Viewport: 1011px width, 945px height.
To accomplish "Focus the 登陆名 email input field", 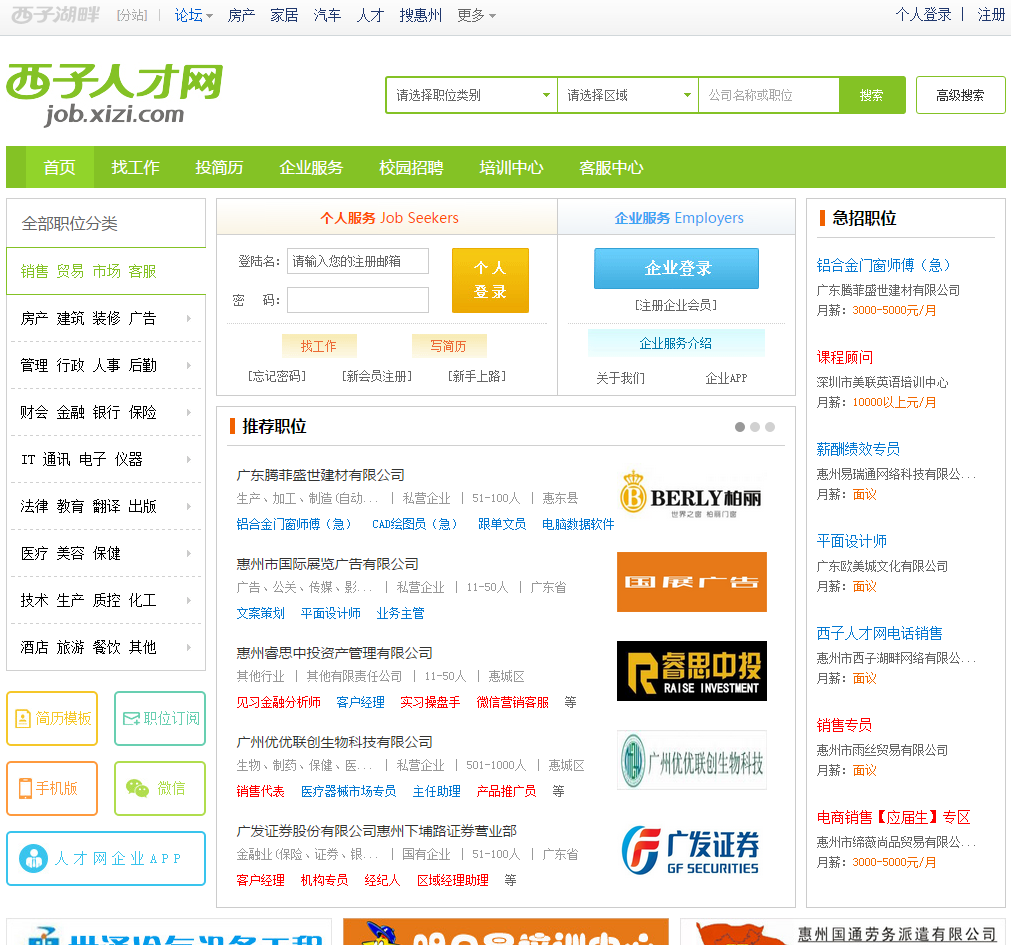I will tap(358, 261).
